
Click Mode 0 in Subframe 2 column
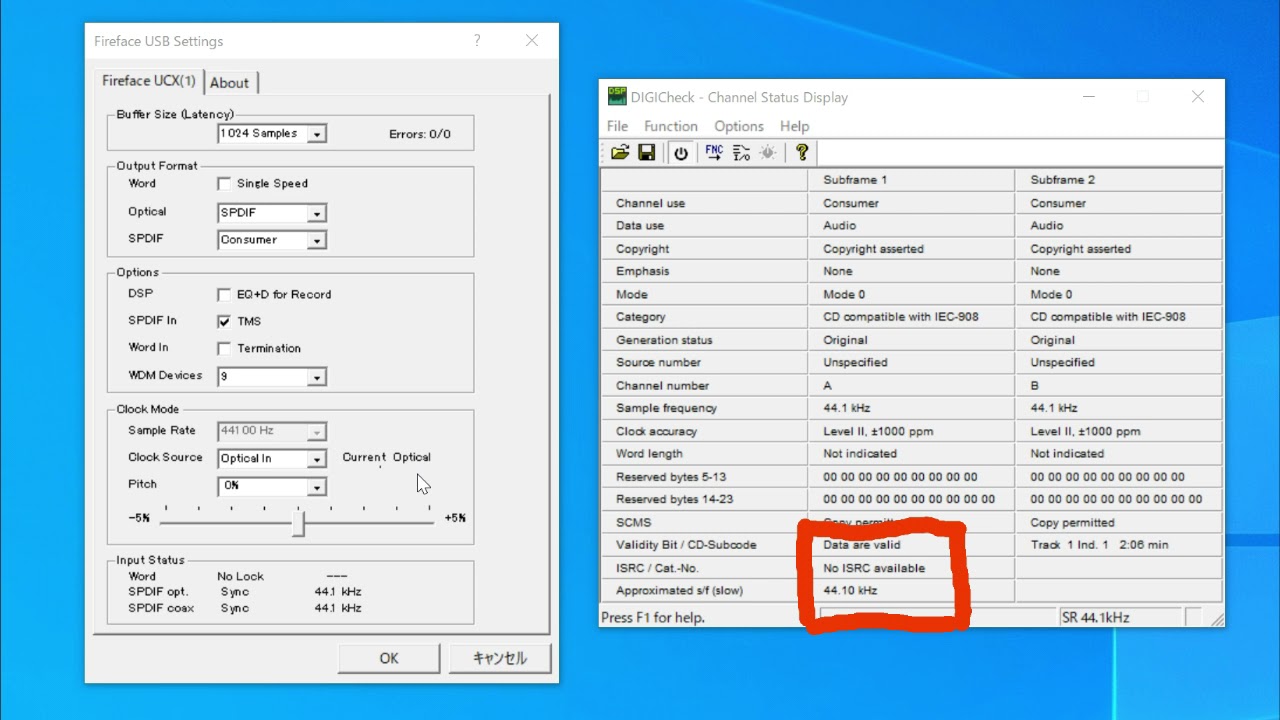point(1053,295)
